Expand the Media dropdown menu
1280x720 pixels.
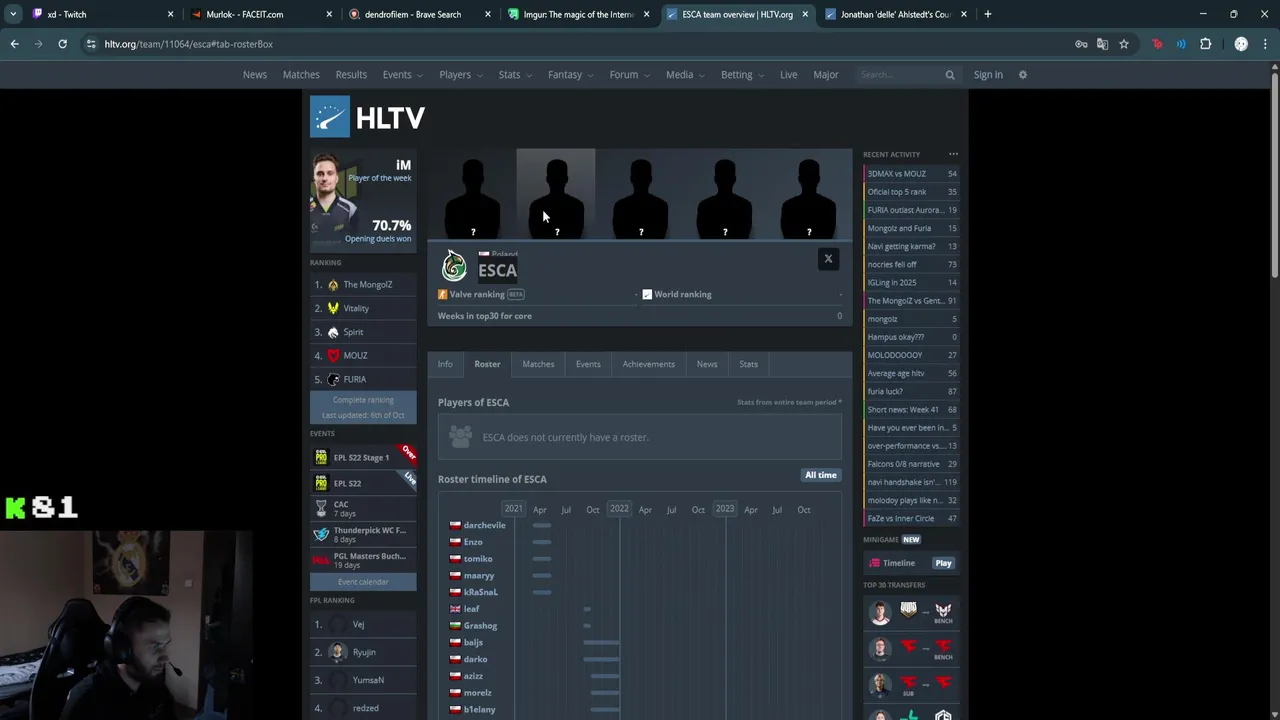click(686, 75)
